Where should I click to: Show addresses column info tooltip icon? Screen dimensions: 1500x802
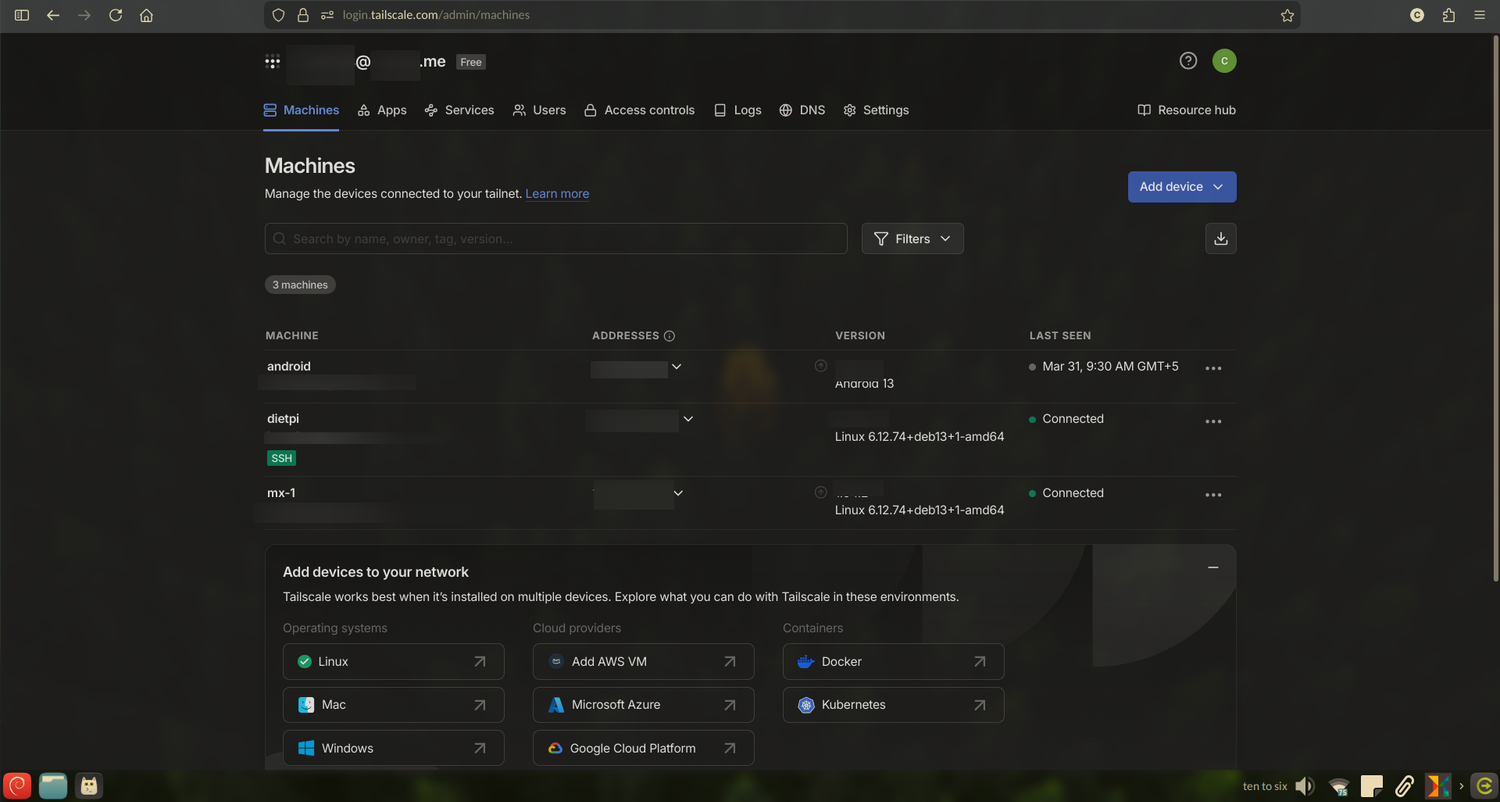(x=670, y=336)
